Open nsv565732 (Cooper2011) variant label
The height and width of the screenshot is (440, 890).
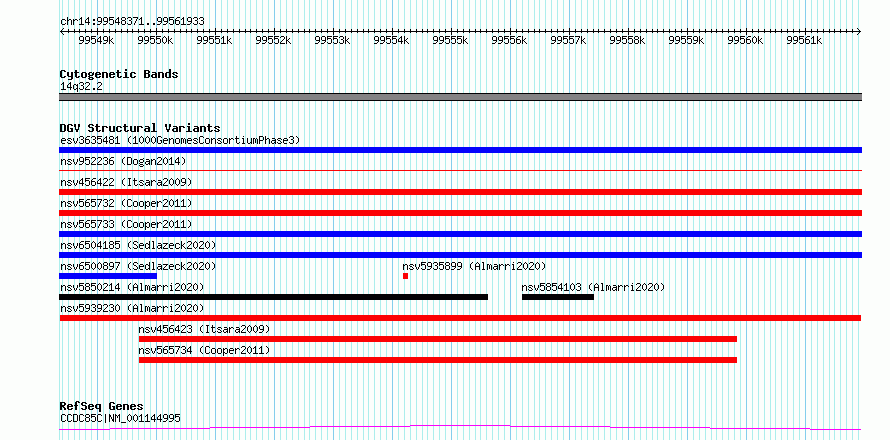point(126,203)
